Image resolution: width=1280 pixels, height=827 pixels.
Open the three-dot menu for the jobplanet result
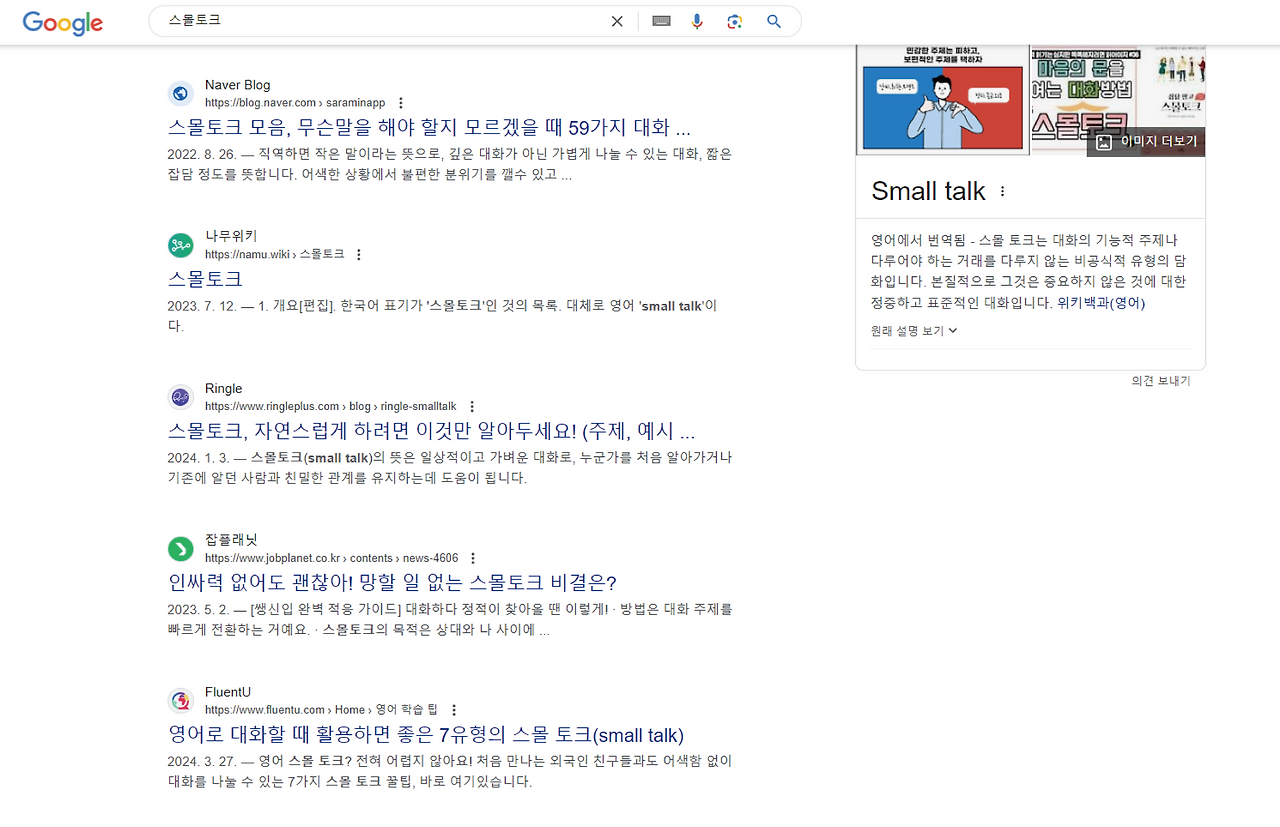point(473,558)
